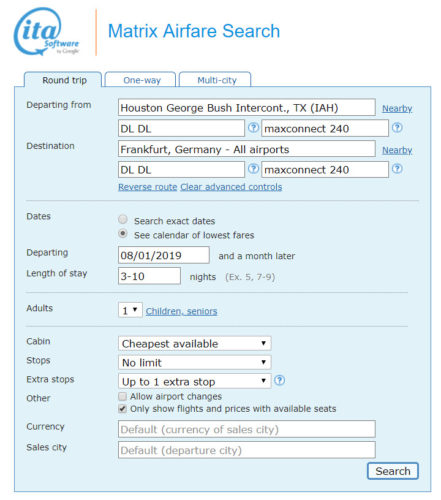Image resolution: width=441 pixels, height=500 pixels.
Task: Expand the Extra stops dropdown
Action: coord(195,381)
